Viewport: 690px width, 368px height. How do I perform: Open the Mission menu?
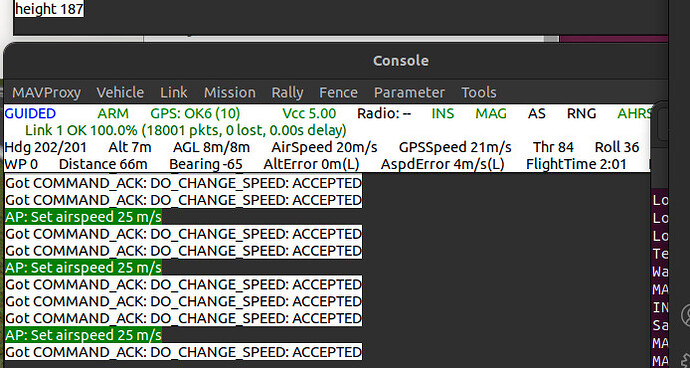[x=230, y=92]
